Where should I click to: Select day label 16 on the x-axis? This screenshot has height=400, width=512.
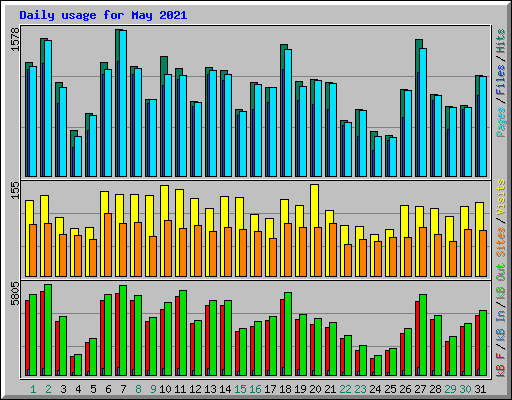point(255,389)
